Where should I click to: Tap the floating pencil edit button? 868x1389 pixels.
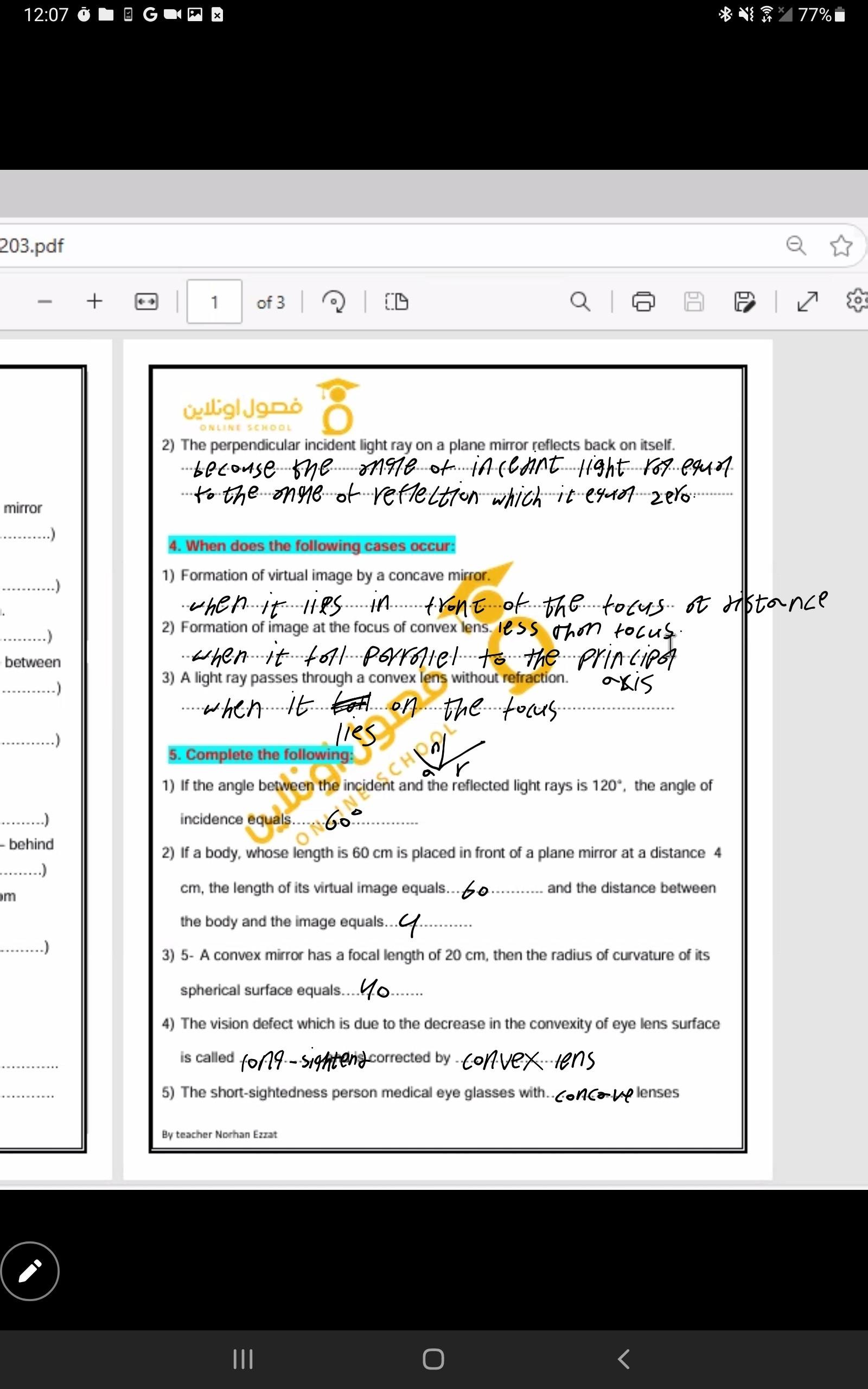pyautogui.click(x=30, y=1271)
